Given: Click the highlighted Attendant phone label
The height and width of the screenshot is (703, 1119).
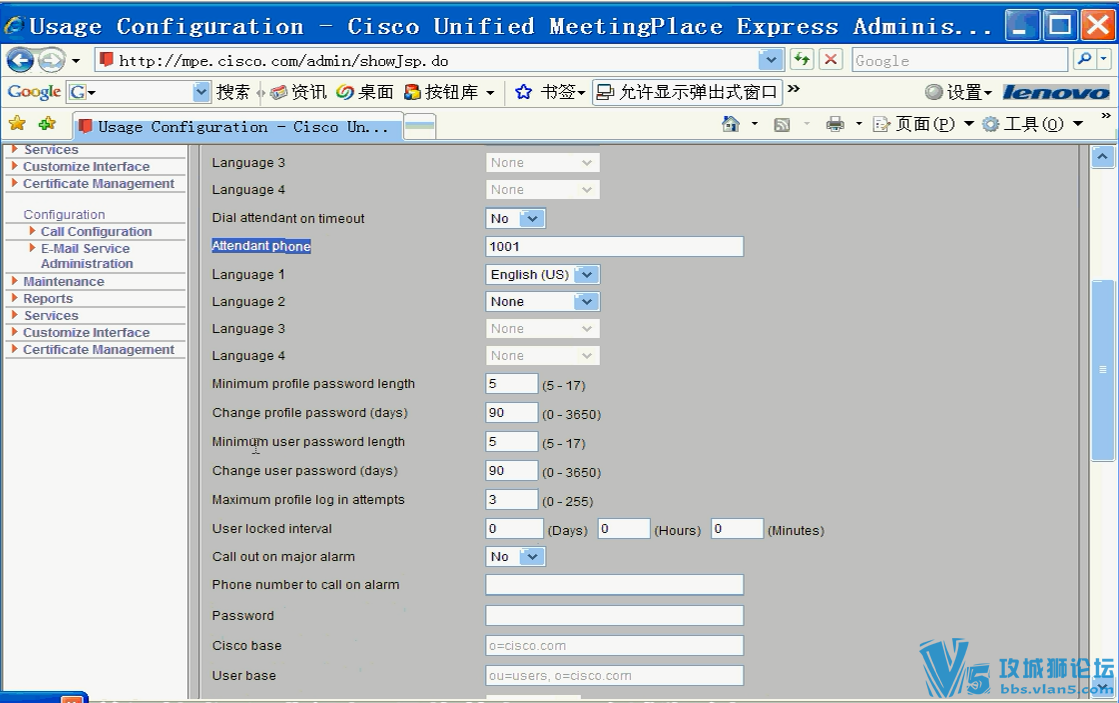Looking at the screenshot, I should (x=261, y=246).
